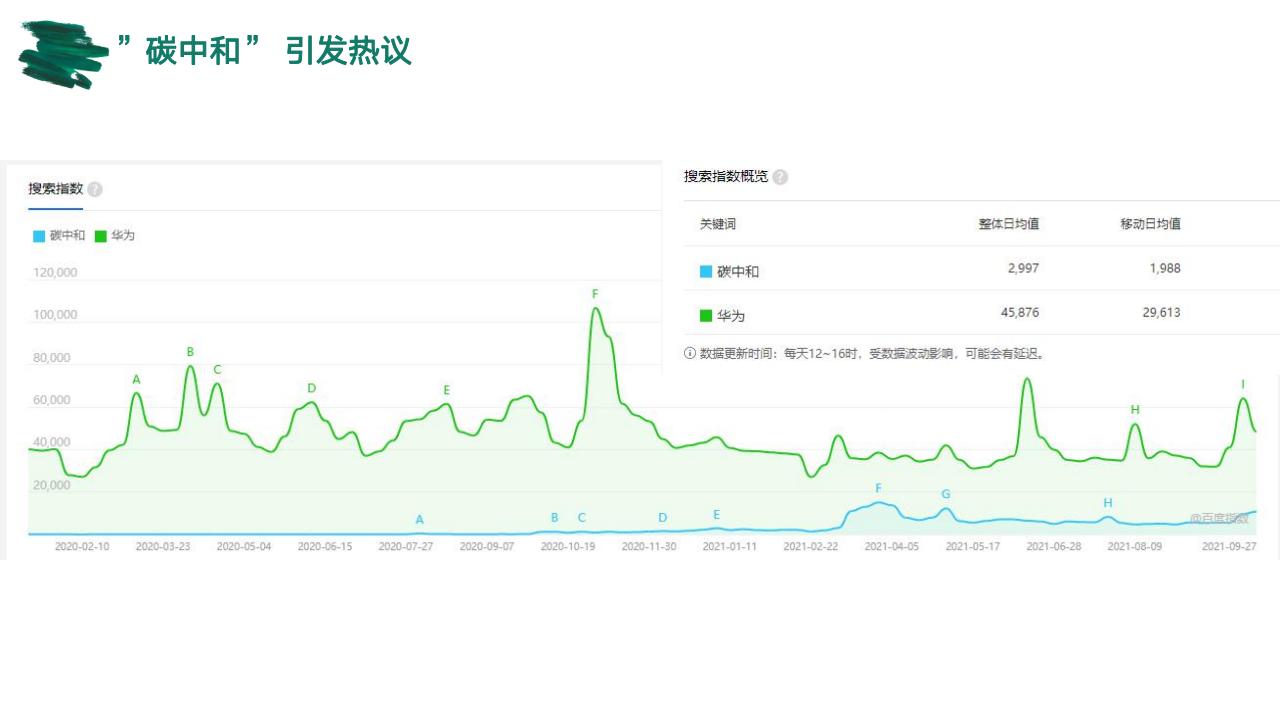Click the value 29,613 in table
The height and width of the screenshot is (720, 1280).
click(x=1160, y=312)
